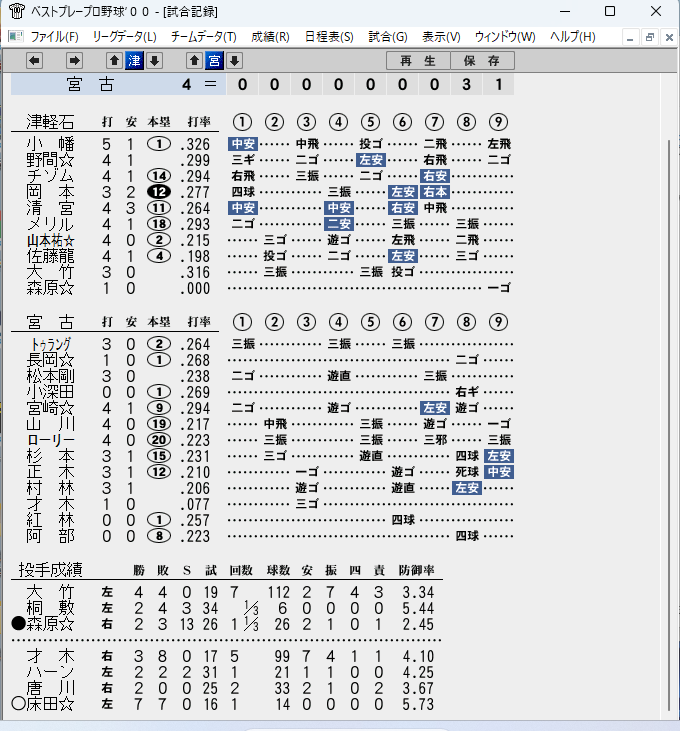Select the 宮 team toggle button
This screenshot has height=731, width=680.
point(214,61)
